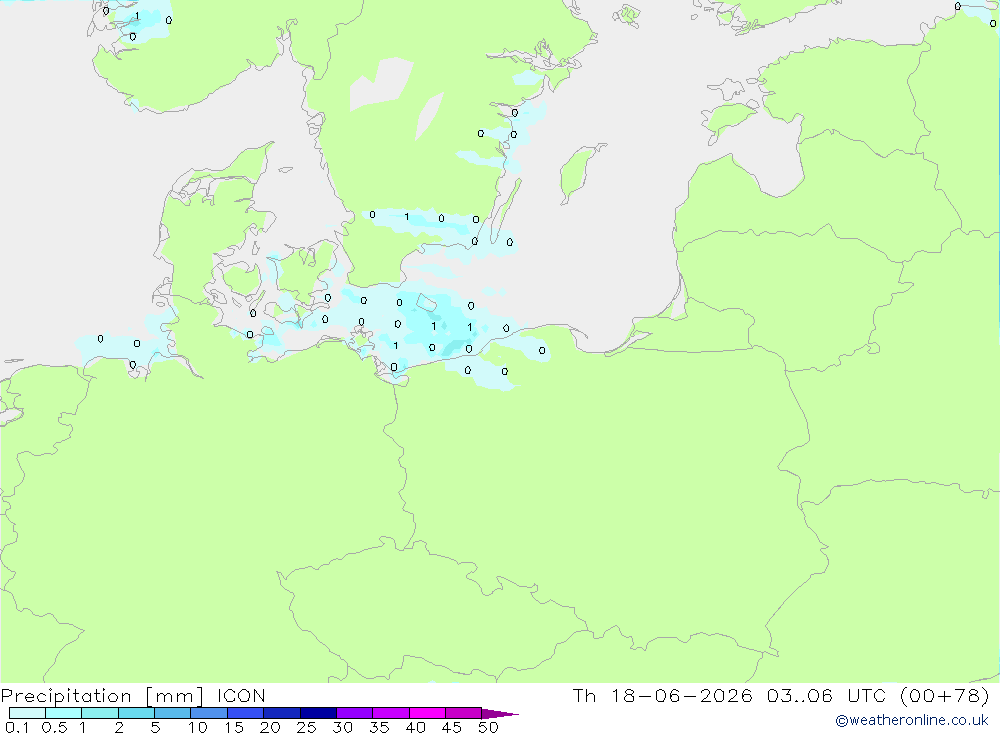Click the legend value "20"

tap(270, 727)
